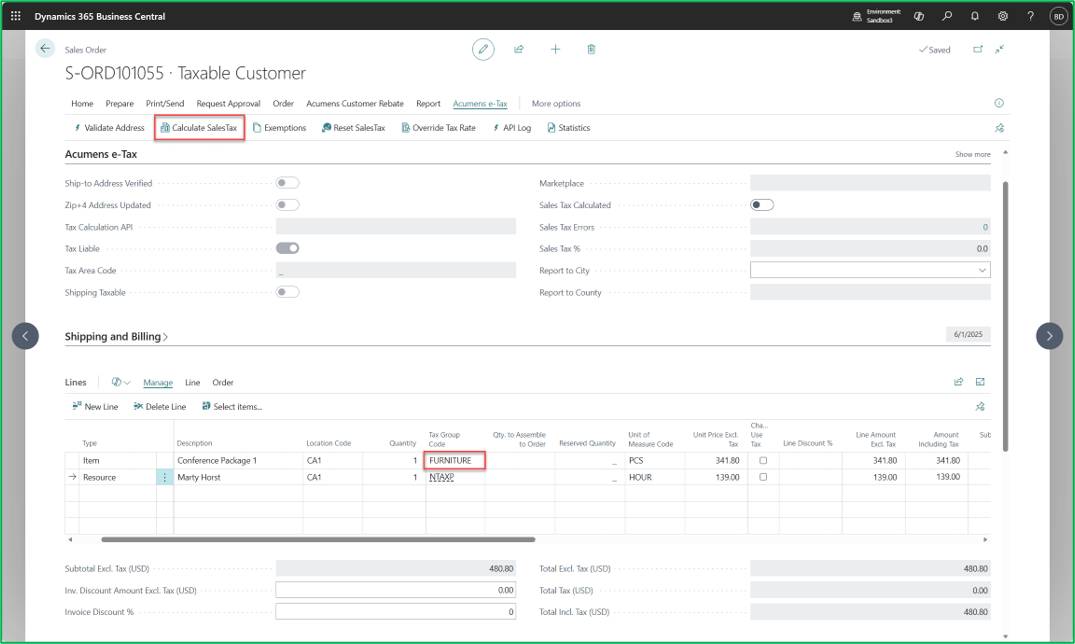Open the Print/Send menu

coord(165,104)
